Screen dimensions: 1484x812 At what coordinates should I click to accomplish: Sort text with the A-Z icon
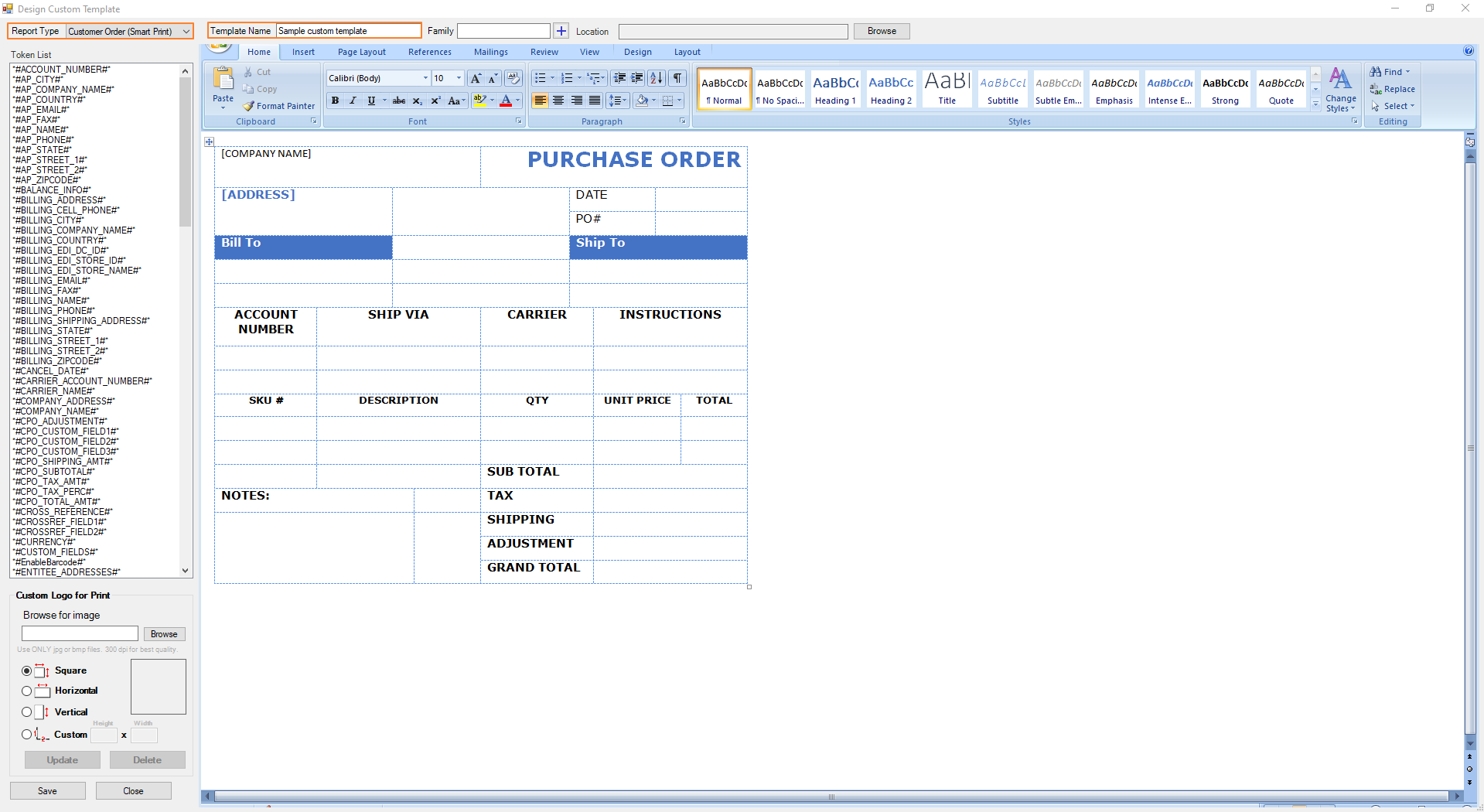(656, 78)
